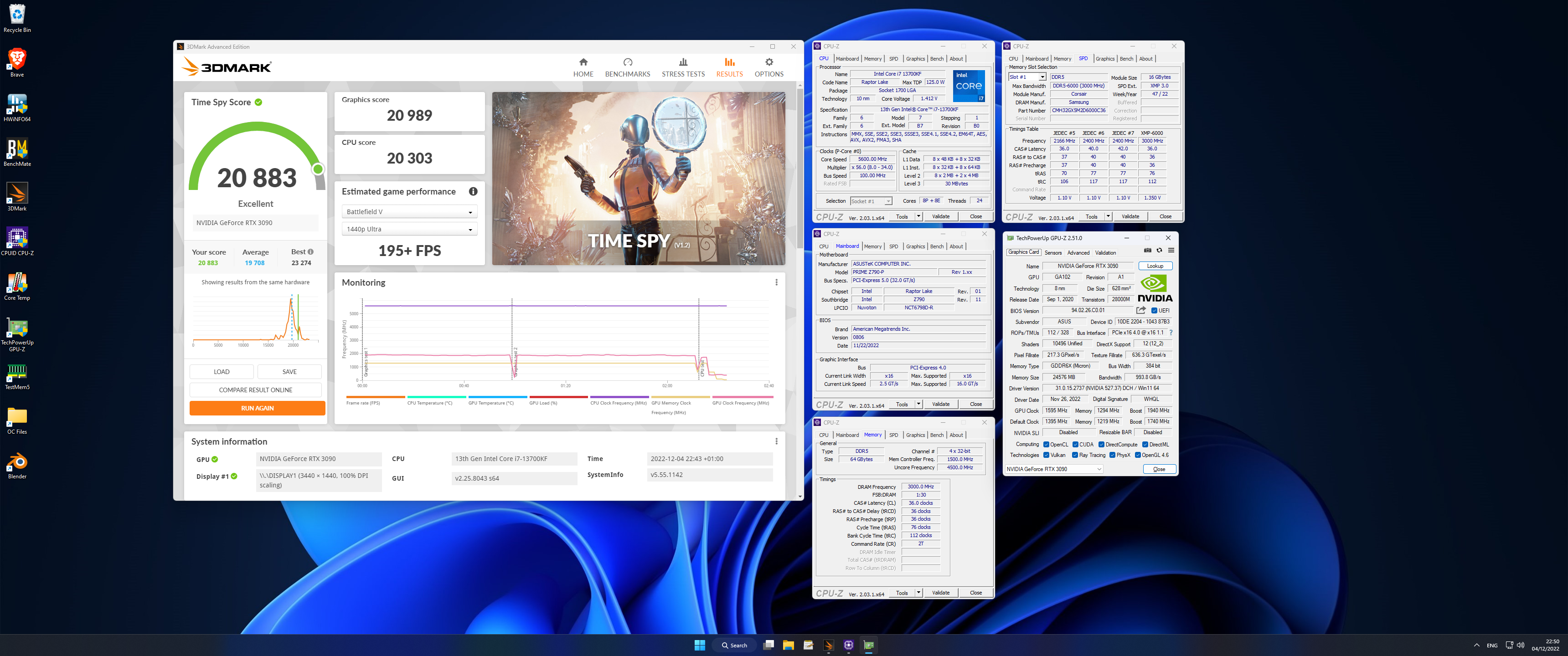1568x656 pixels.
Task: Open the Validation tab in GPU-Z
Action: coord(1105,252)
